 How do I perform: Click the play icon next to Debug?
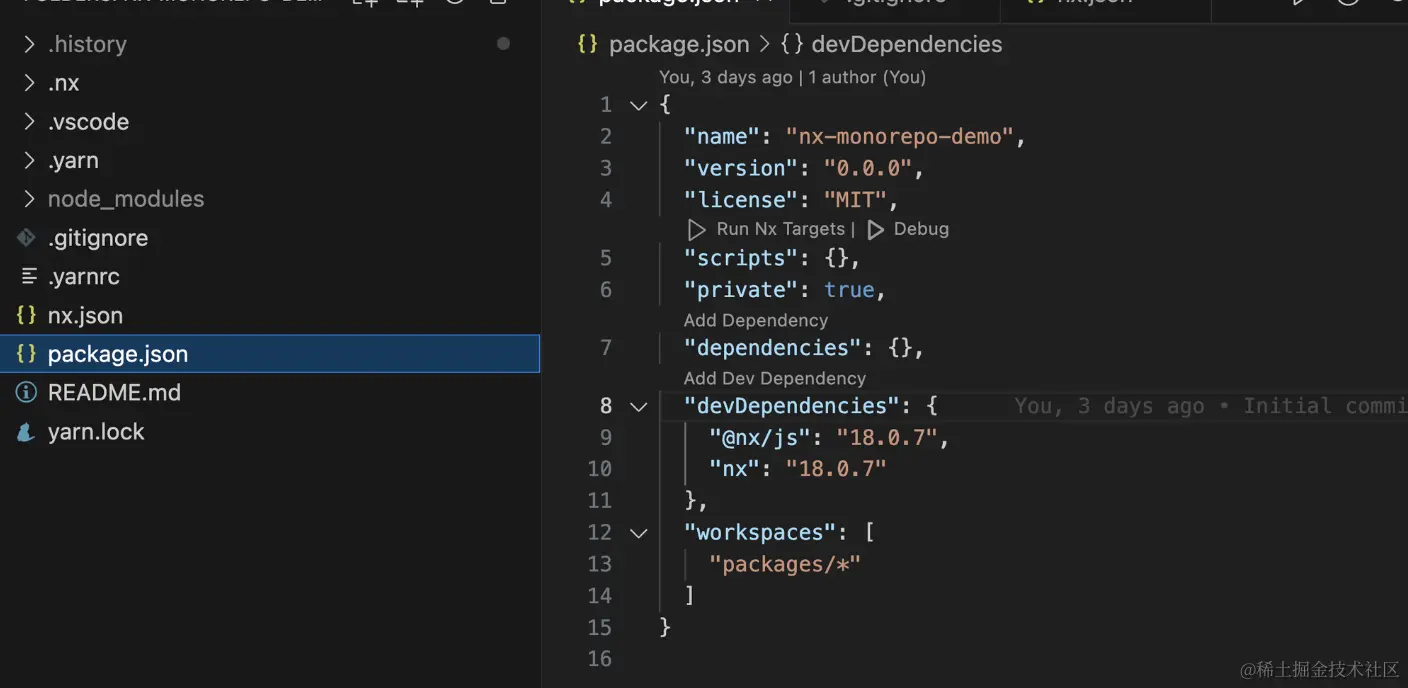click(875, 229)
